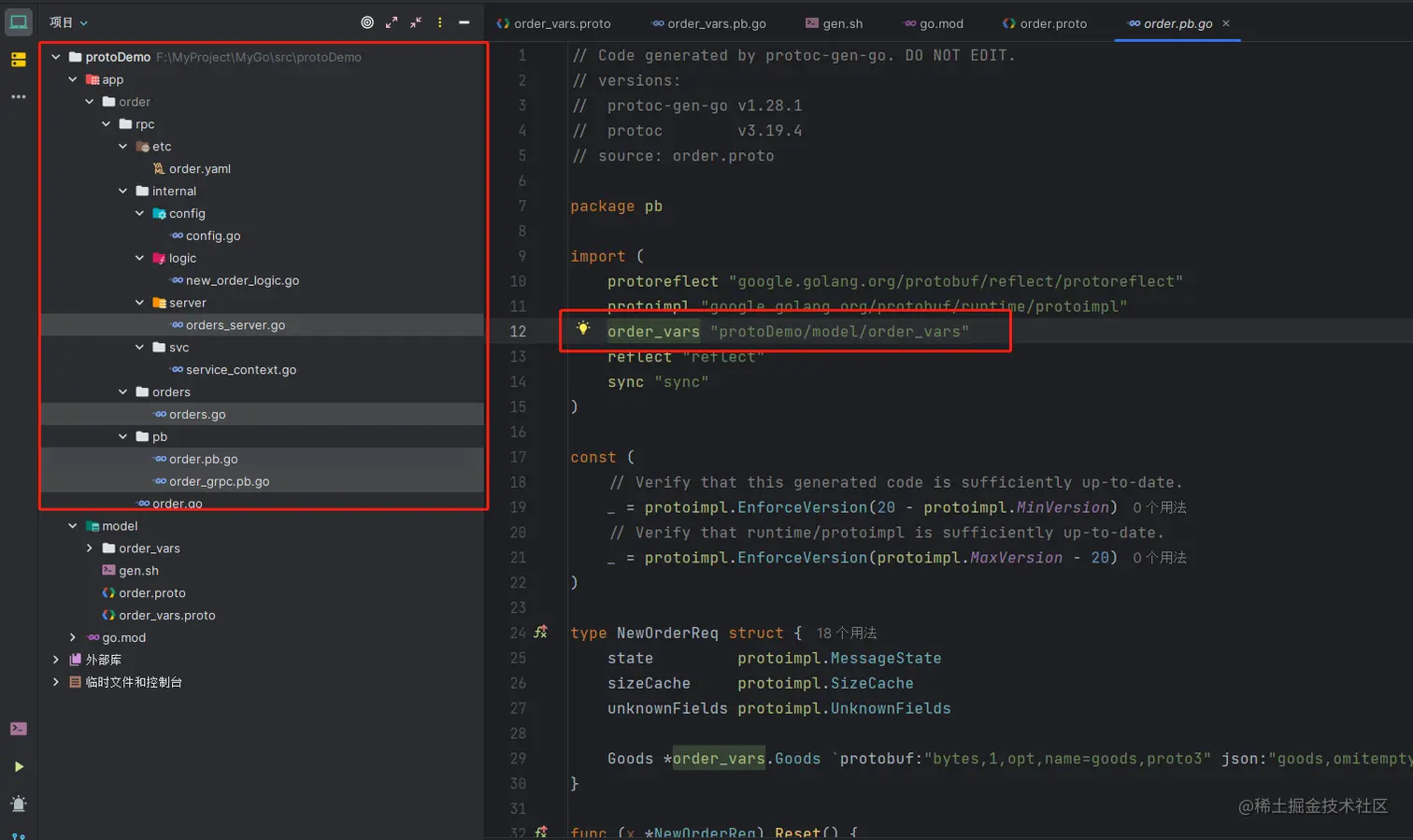Open the Project tool window icon

click(x=19, y=22)
